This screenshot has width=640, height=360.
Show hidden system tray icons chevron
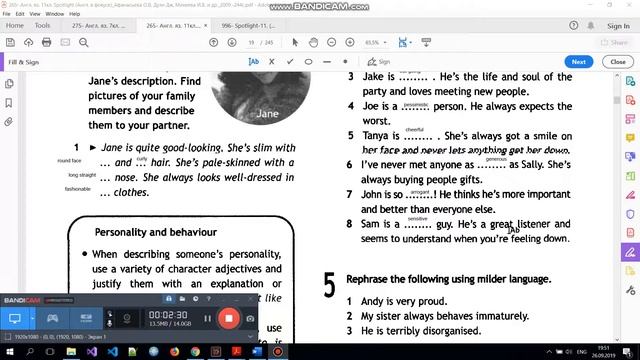[x=549, y=351]
